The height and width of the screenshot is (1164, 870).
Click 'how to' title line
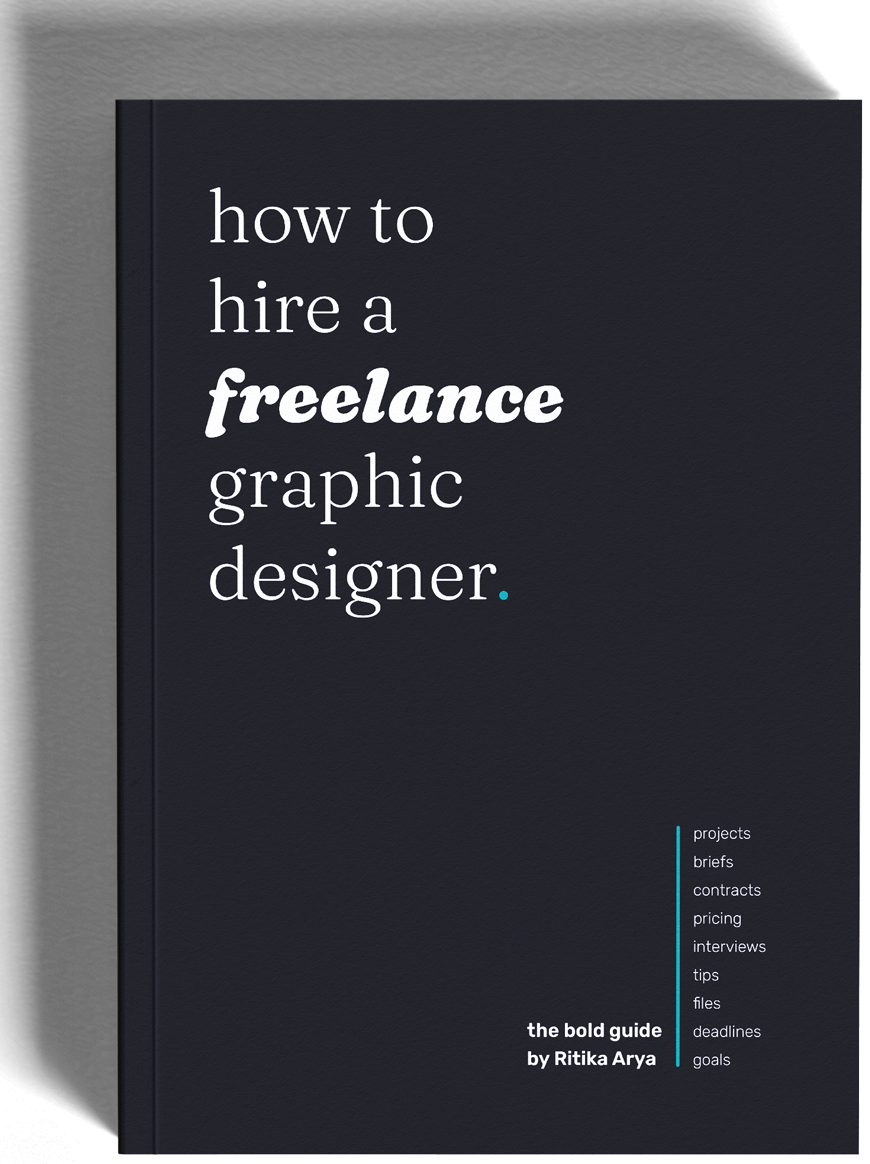[321, 217]
